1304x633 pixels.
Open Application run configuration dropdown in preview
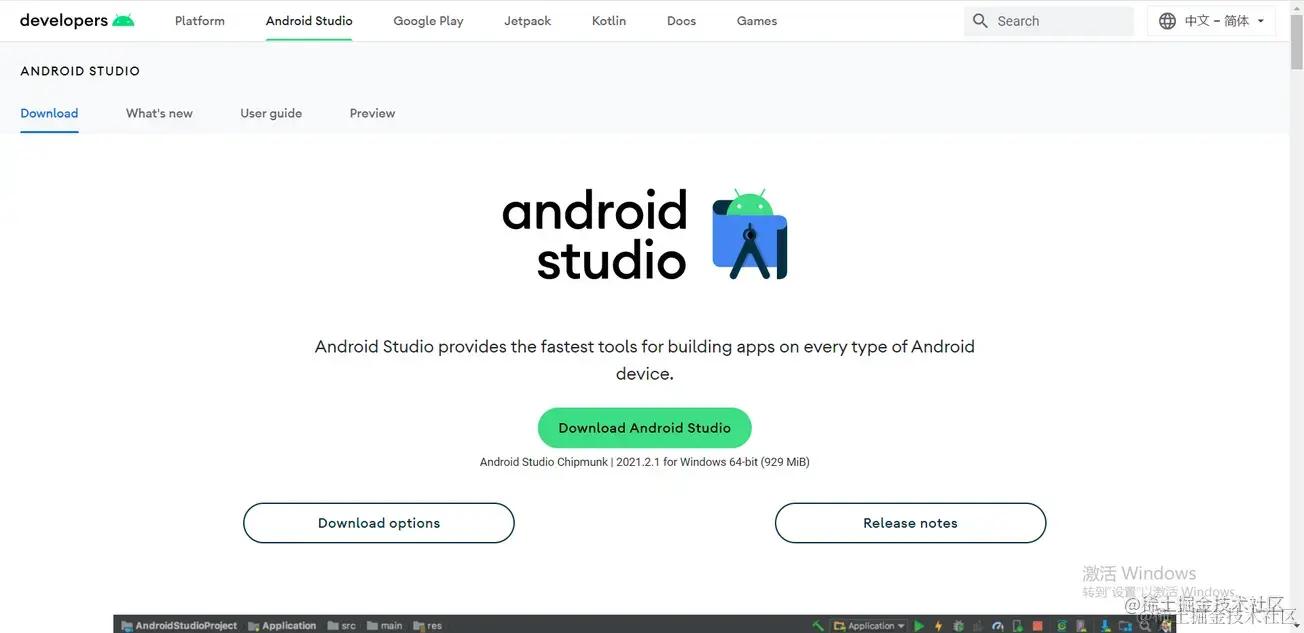click(869, 626)
